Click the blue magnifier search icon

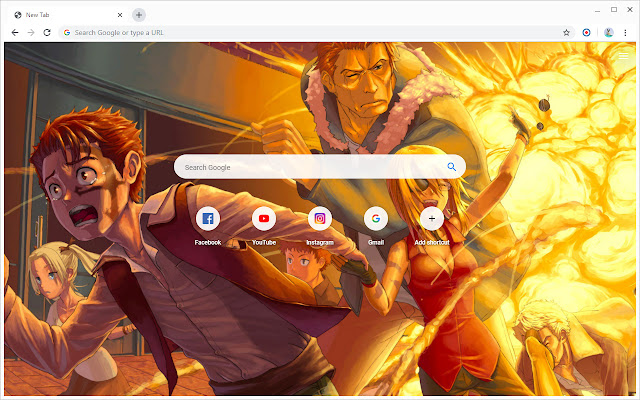point(451,167)
